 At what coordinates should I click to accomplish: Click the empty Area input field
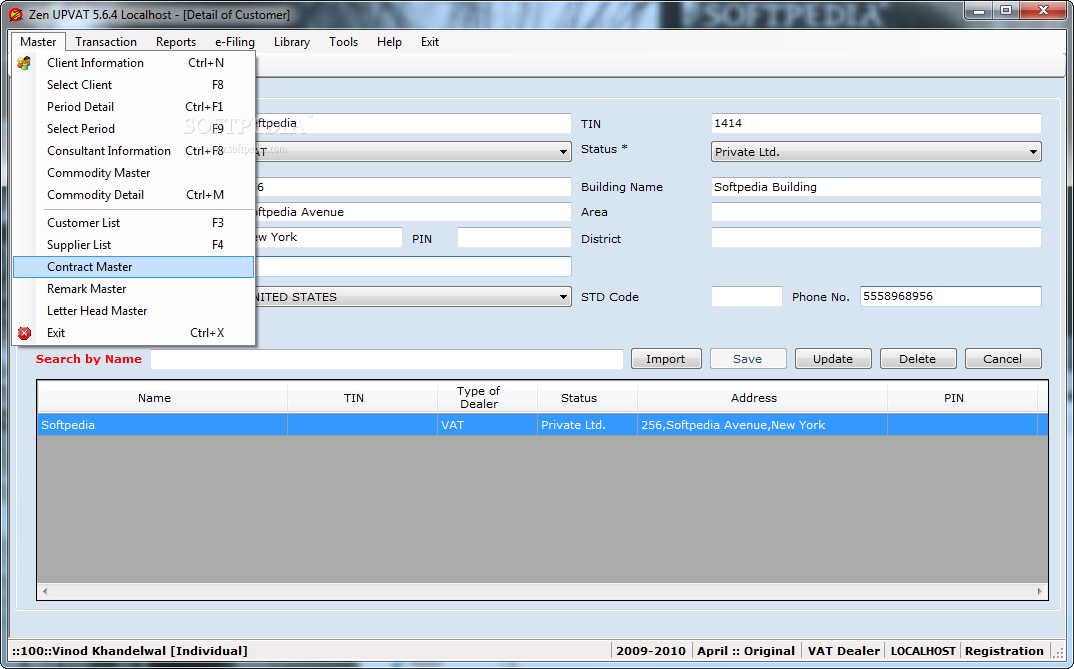tap(876, 212)
